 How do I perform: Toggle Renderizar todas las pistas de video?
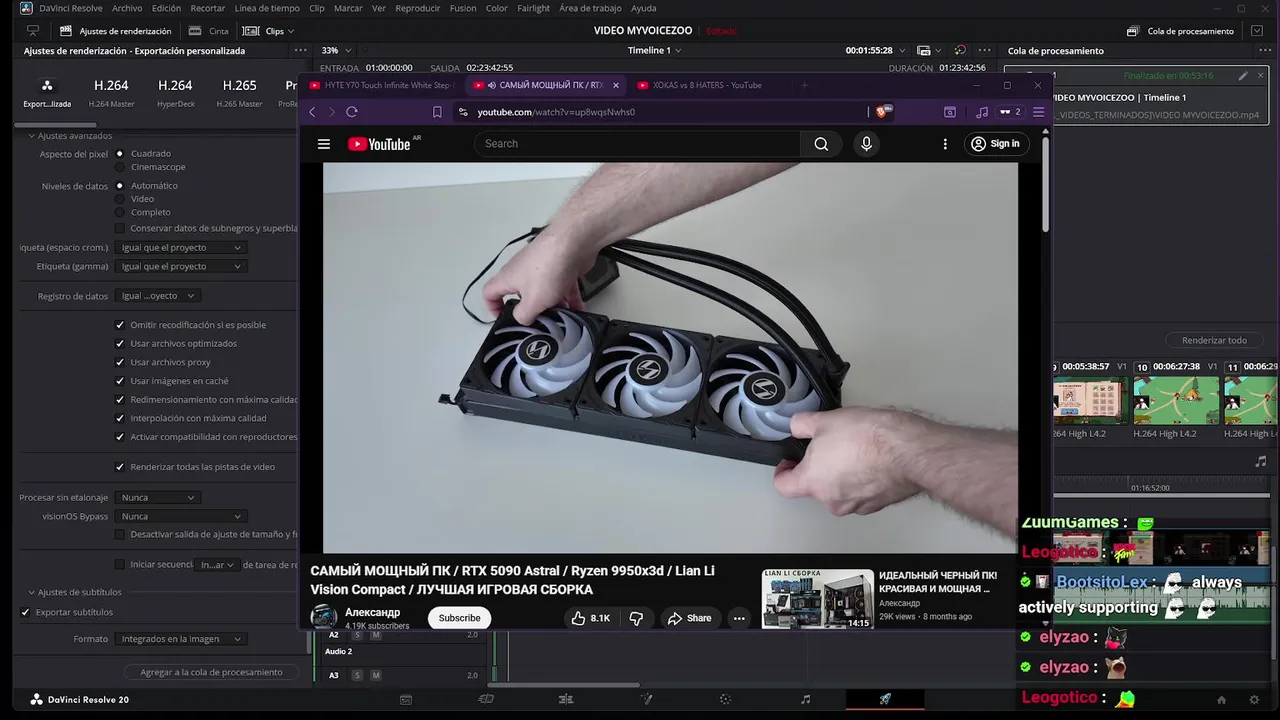point(120,467)
